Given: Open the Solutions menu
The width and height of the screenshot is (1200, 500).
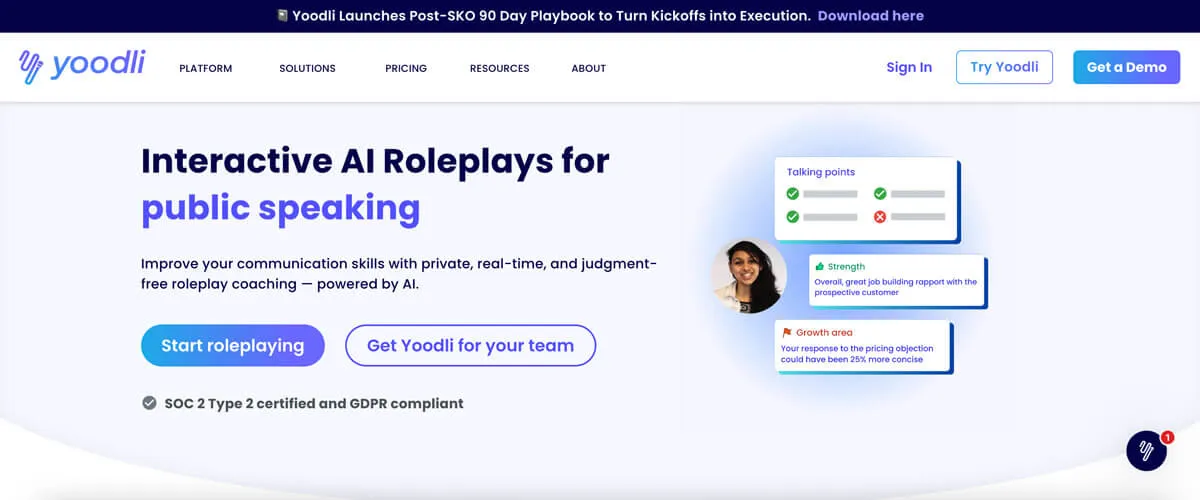Looking at the screenshot, I should pyautogui.click(x=307, y=68).
